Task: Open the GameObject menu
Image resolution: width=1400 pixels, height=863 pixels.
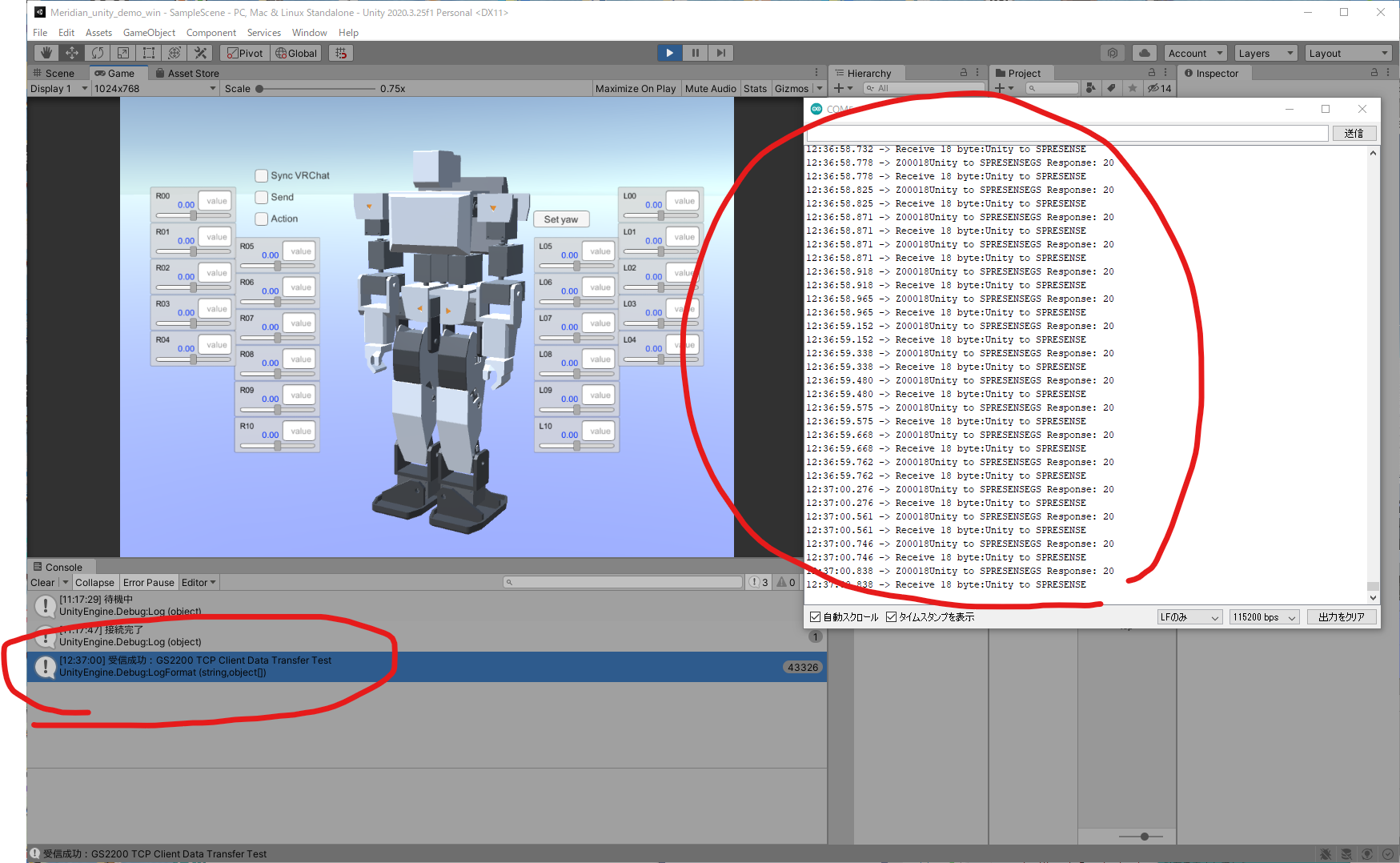Action: tap(149, 33)
